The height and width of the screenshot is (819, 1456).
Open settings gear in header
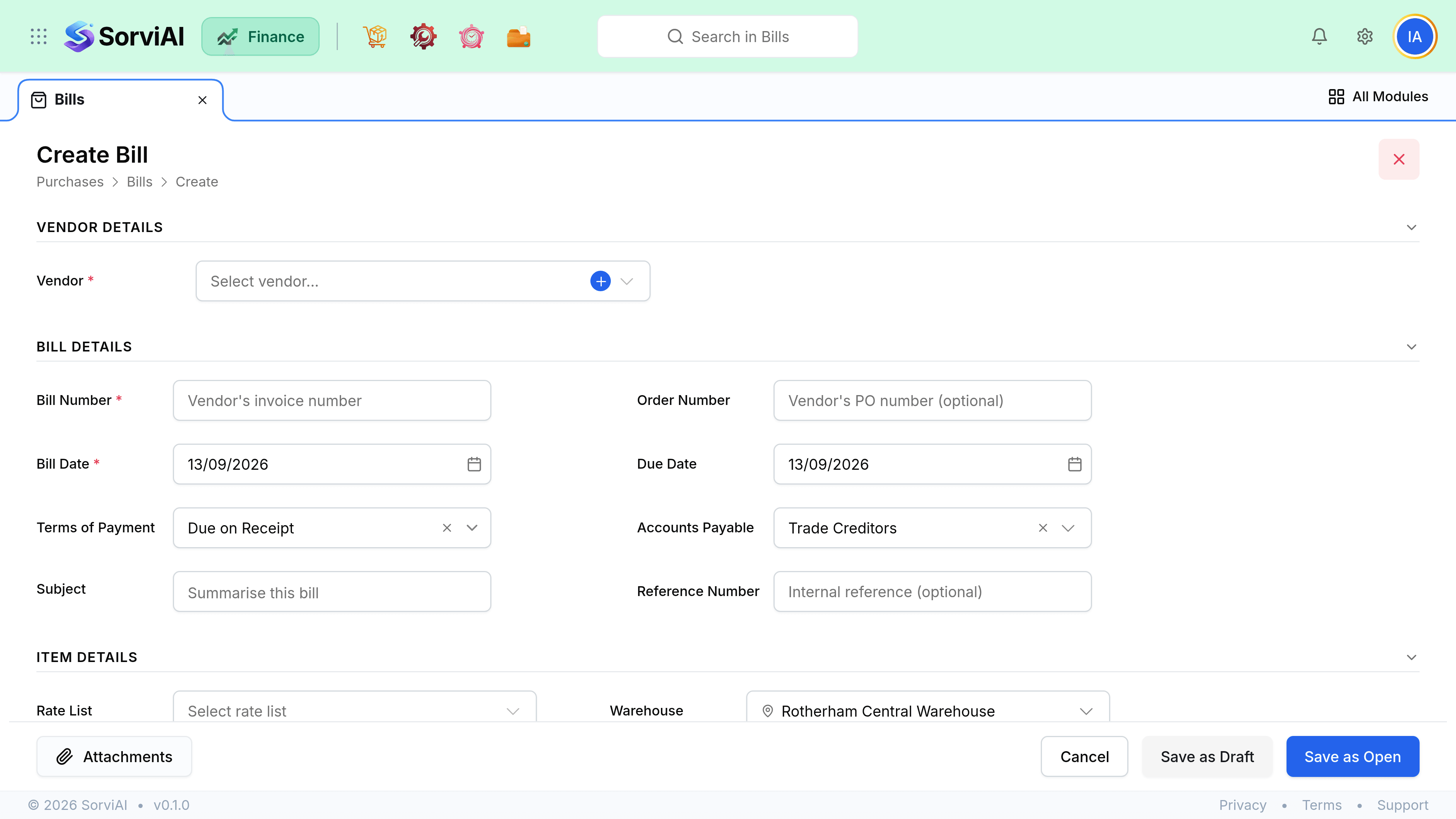[x=1365, y=37]
